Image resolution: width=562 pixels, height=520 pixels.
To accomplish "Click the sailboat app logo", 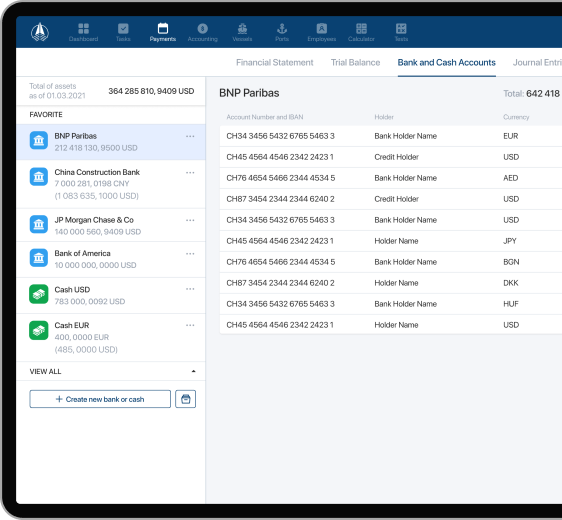I will [x=40, y=32].
